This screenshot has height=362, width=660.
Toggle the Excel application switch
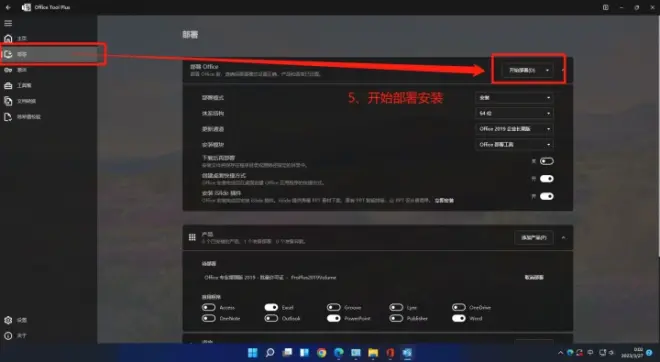(271, 307)
